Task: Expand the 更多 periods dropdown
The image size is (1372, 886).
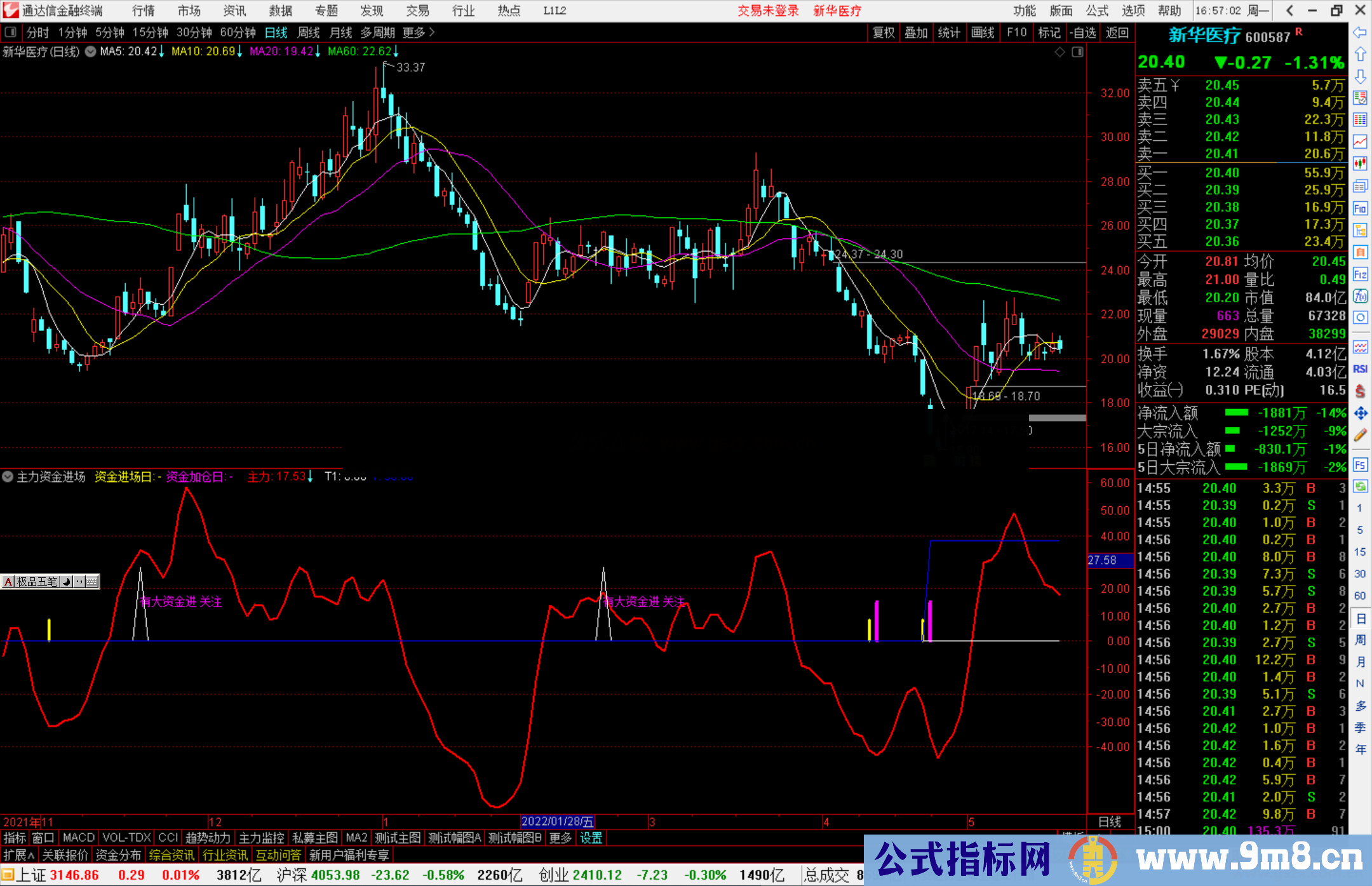Action: pos(419,32)
